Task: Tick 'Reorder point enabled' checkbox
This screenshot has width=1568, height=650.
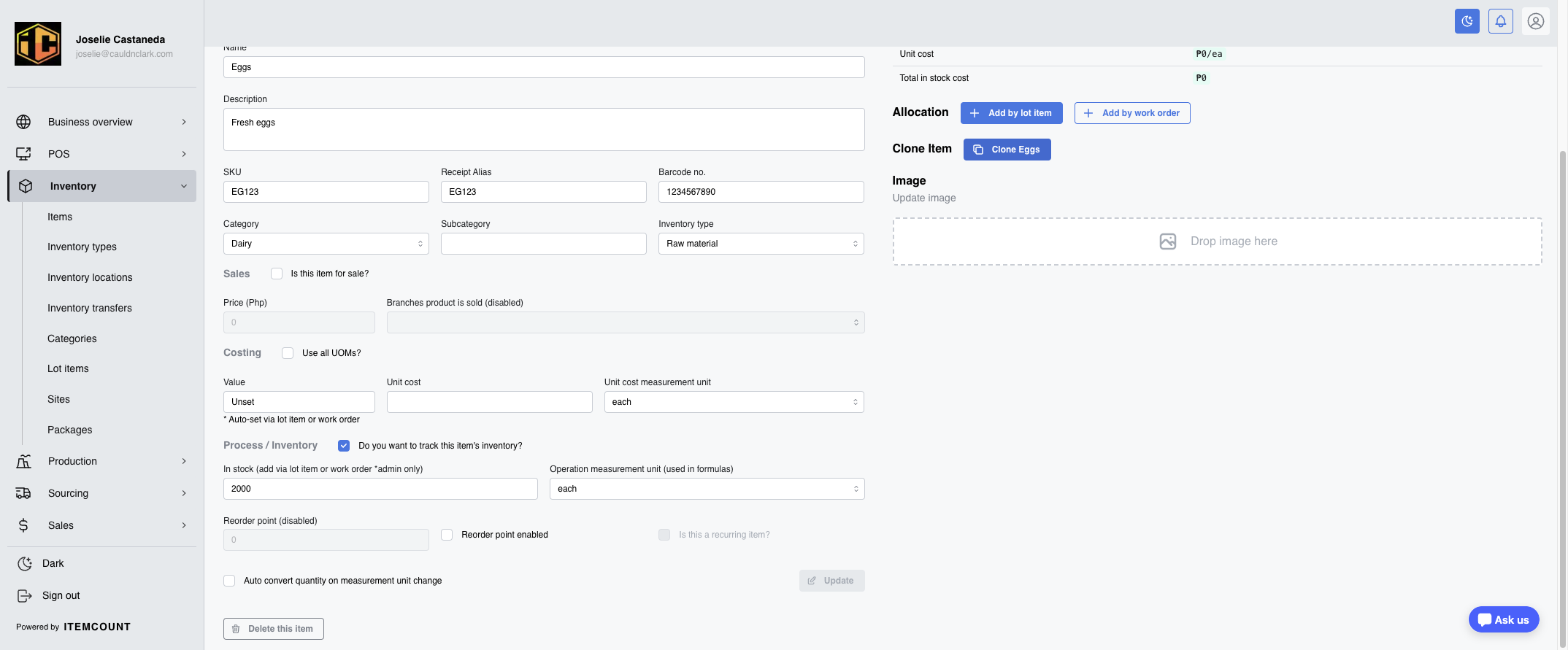Action: (447, 535)
